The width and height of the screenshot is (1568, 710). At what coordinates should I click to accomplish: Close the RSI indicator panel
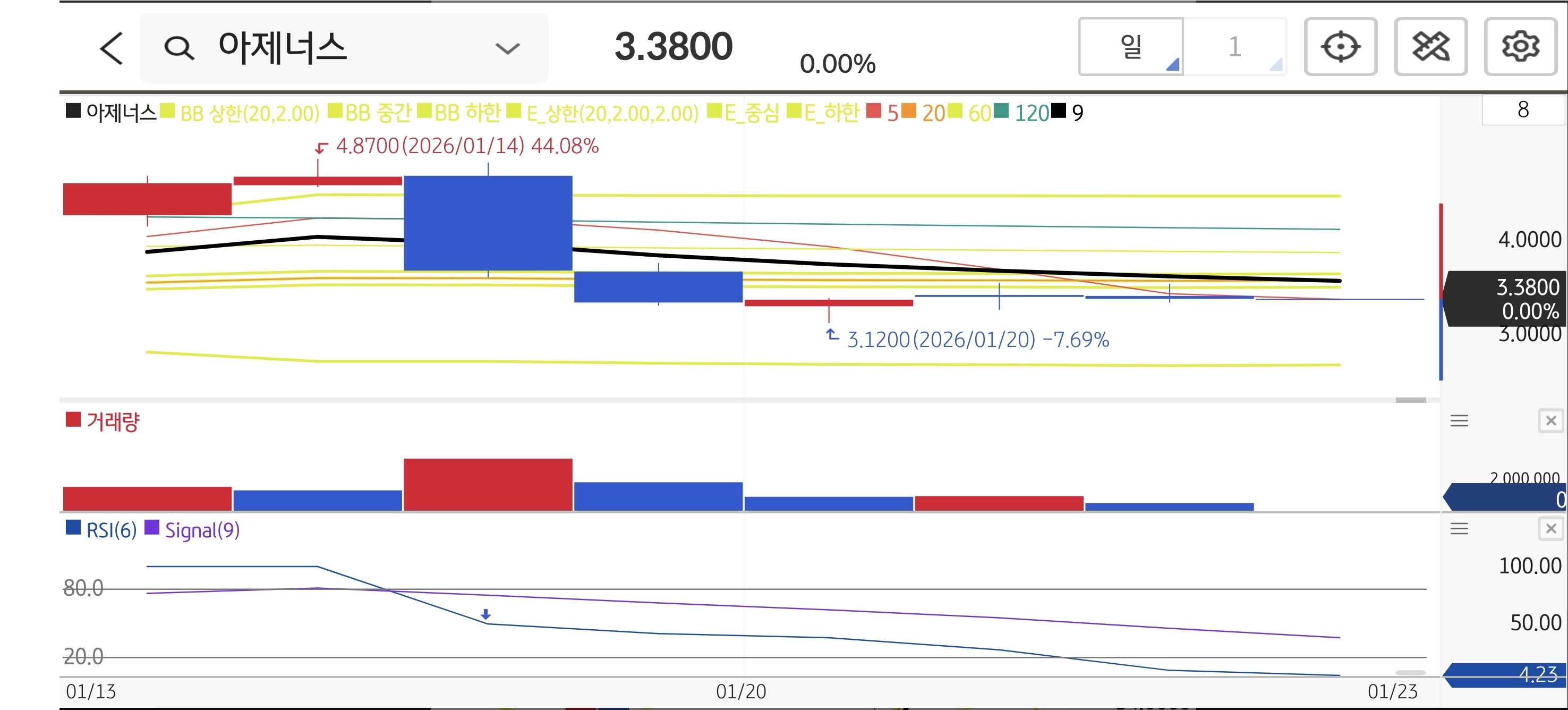pos(1550,529)
